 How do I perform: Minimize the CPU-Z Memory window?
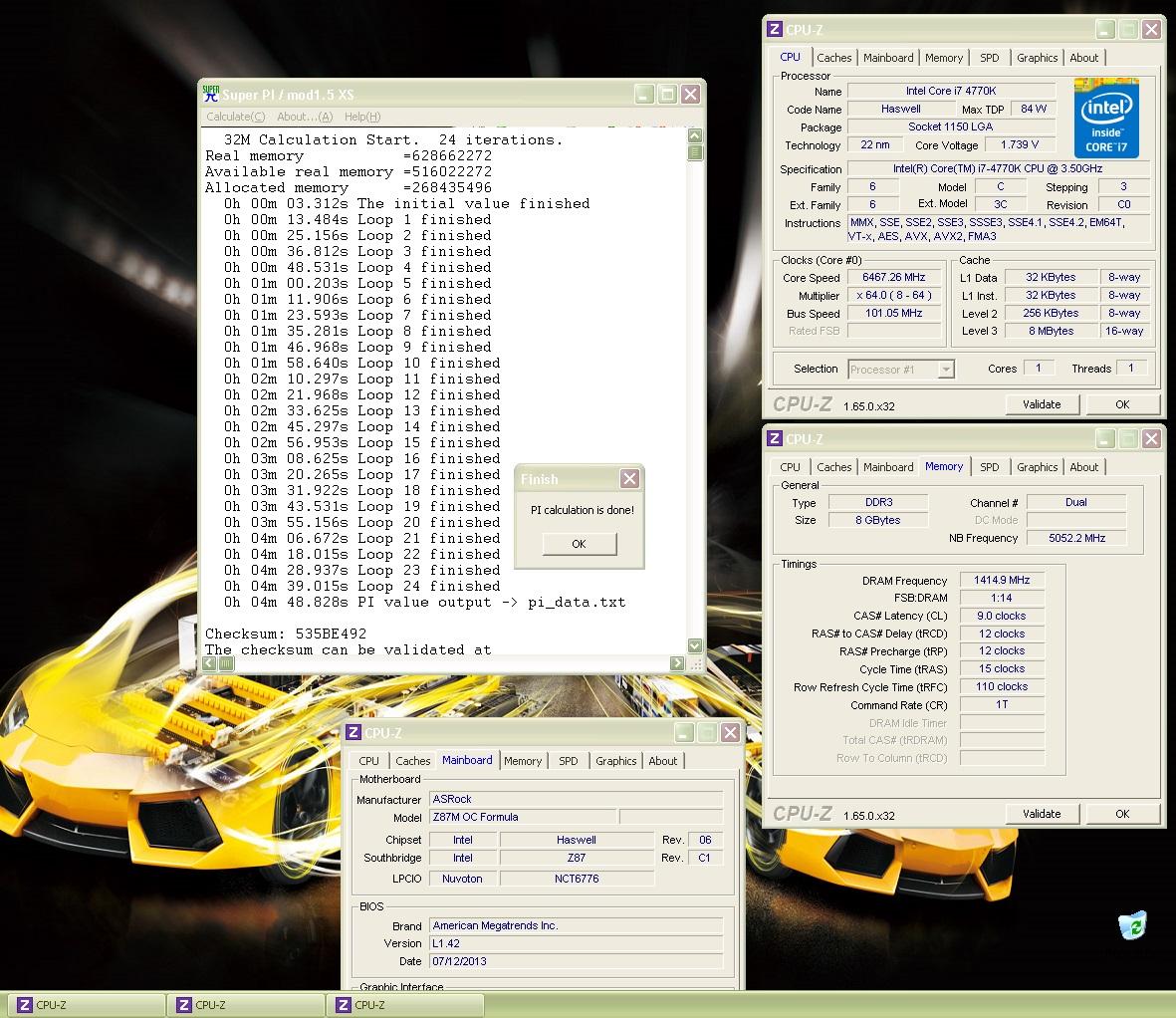pos(1105,439)
